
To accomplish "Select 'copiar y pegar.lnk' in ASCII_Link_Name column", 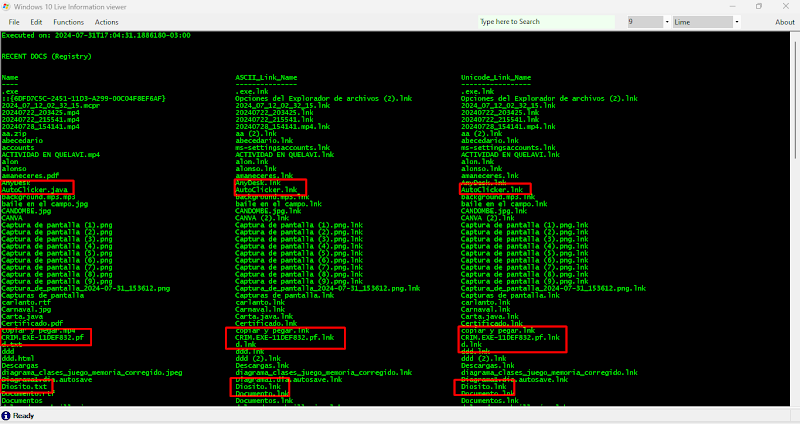I will click(x=272, y=331).
